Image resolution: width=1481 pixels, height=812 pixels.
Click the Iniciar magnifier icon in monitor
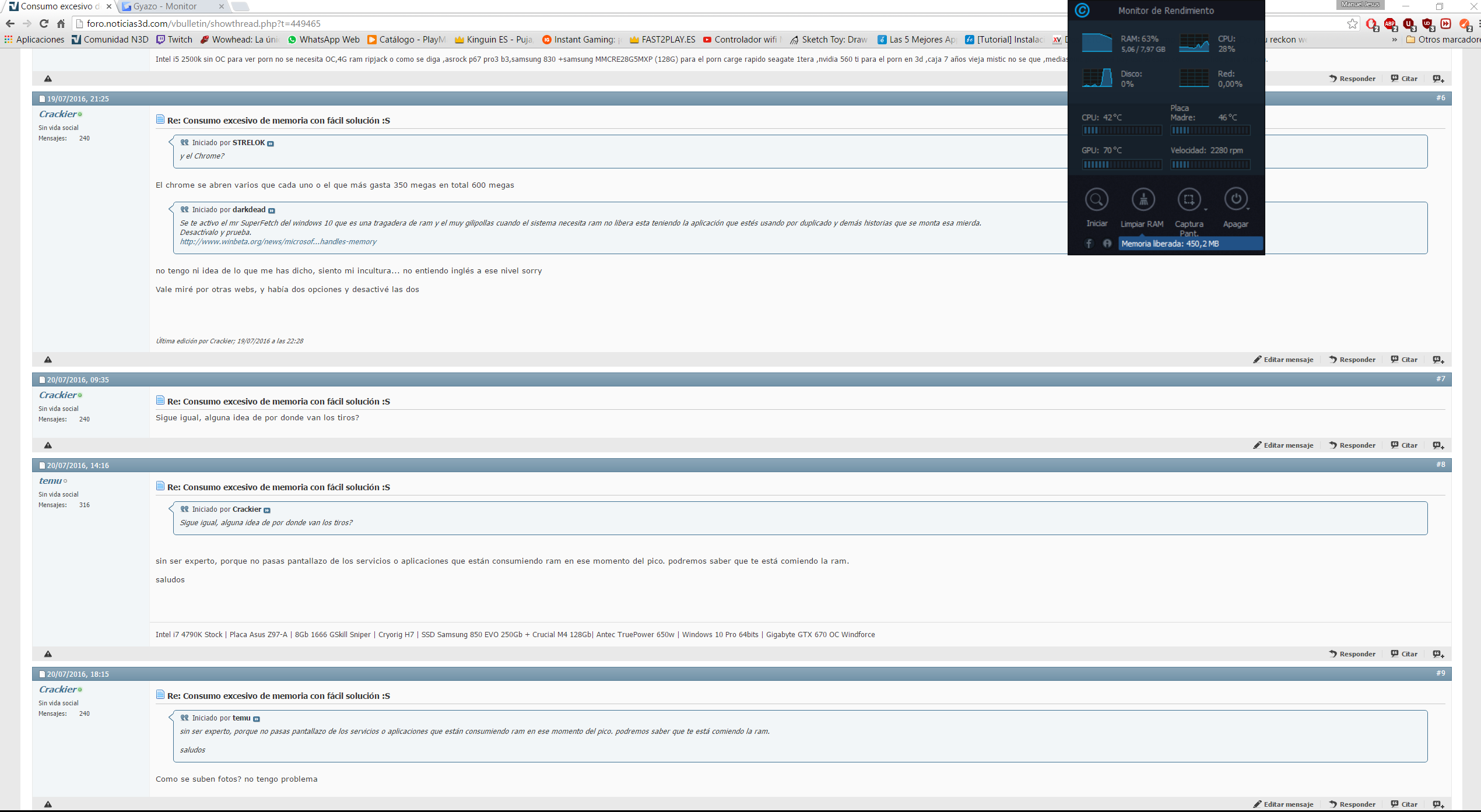click(x=1096, y=200)
